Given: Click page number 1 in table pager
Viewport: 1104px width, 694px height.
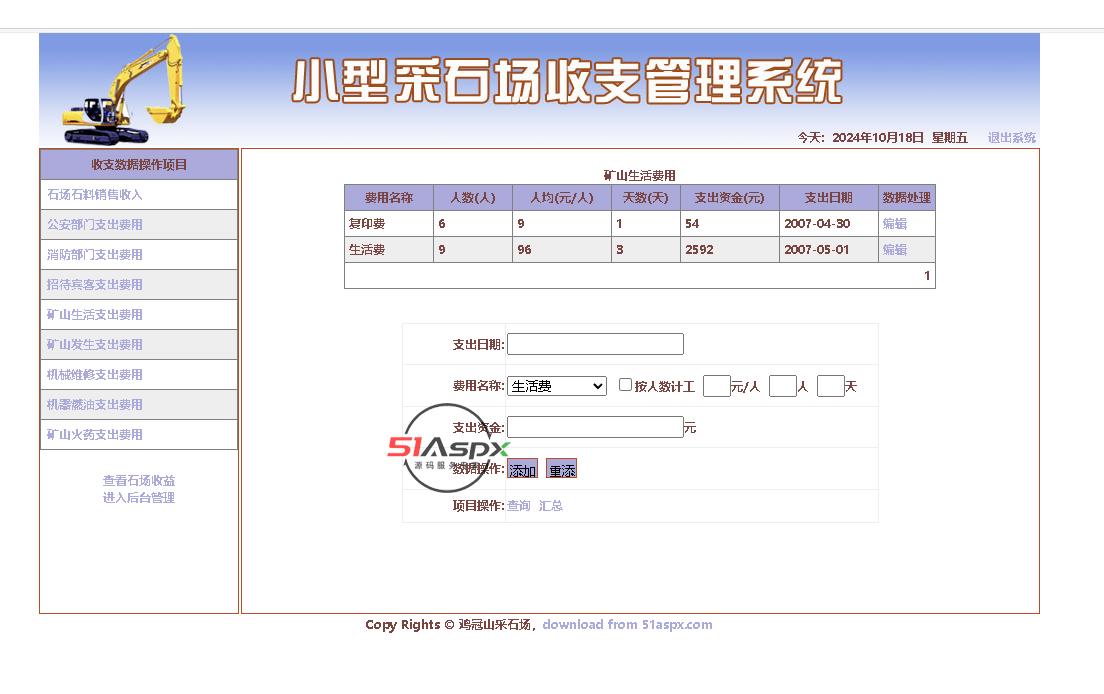Looking at the screenshot, I should 927,276.
